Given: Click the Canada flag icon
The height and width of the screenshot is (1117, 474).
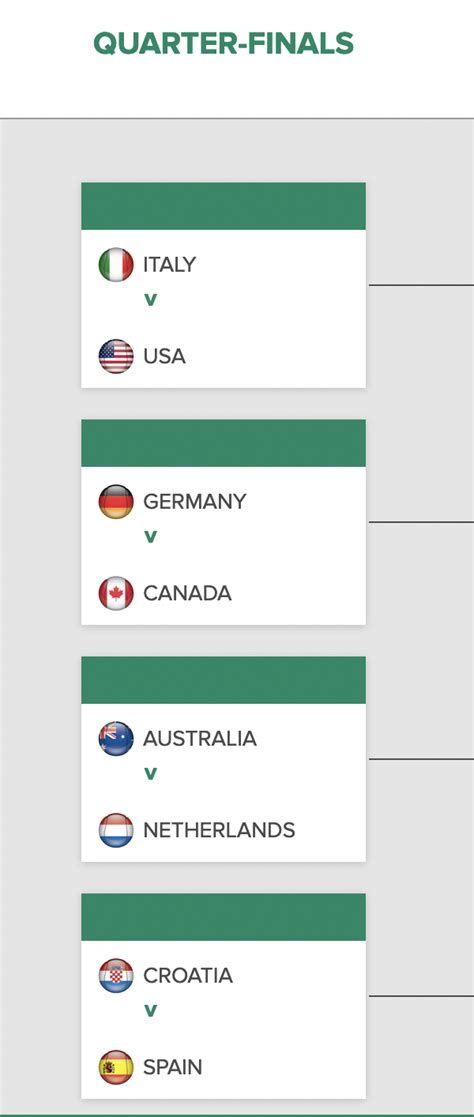Looking at the screenshot, I should (x=115, y=593).
